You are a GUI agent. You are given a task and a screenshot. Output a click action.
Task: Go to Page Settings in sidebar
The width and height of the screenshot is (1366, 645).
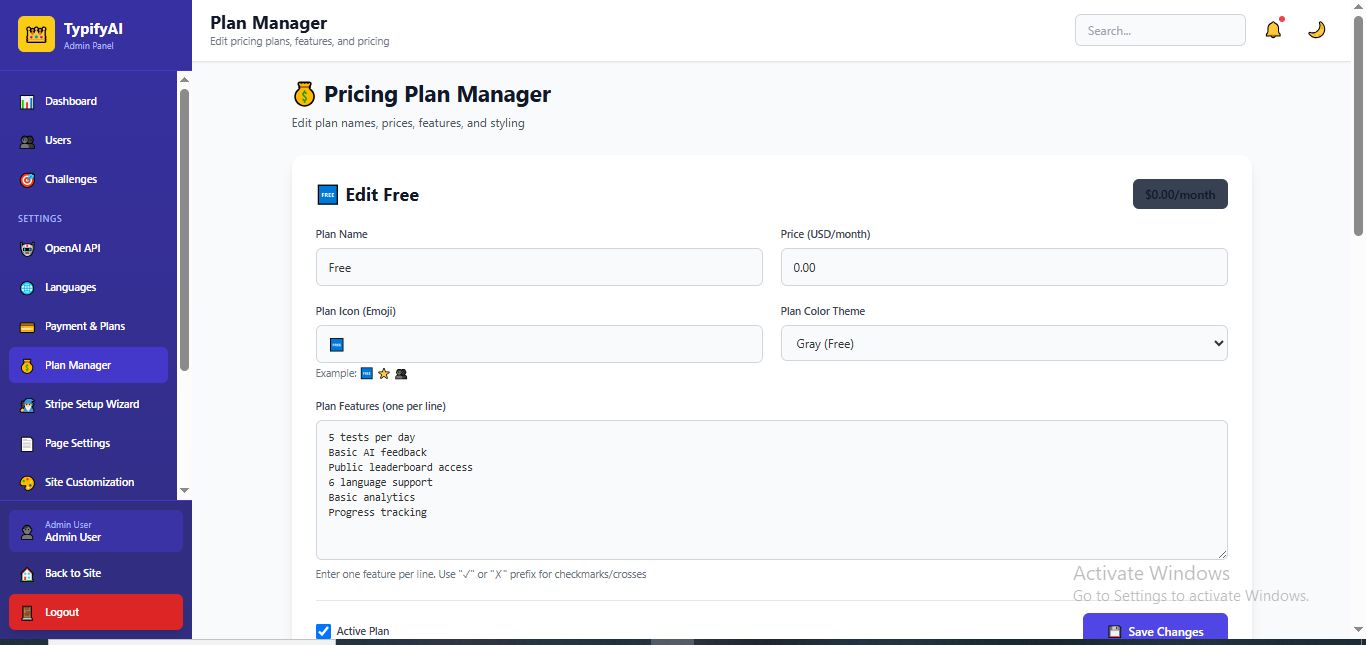tap(77, 443)
